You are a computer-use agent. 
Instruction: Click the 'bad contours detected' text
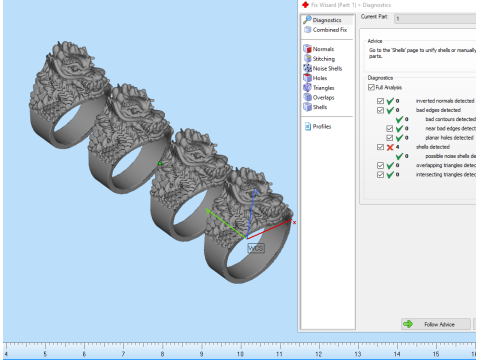point(450,119)
